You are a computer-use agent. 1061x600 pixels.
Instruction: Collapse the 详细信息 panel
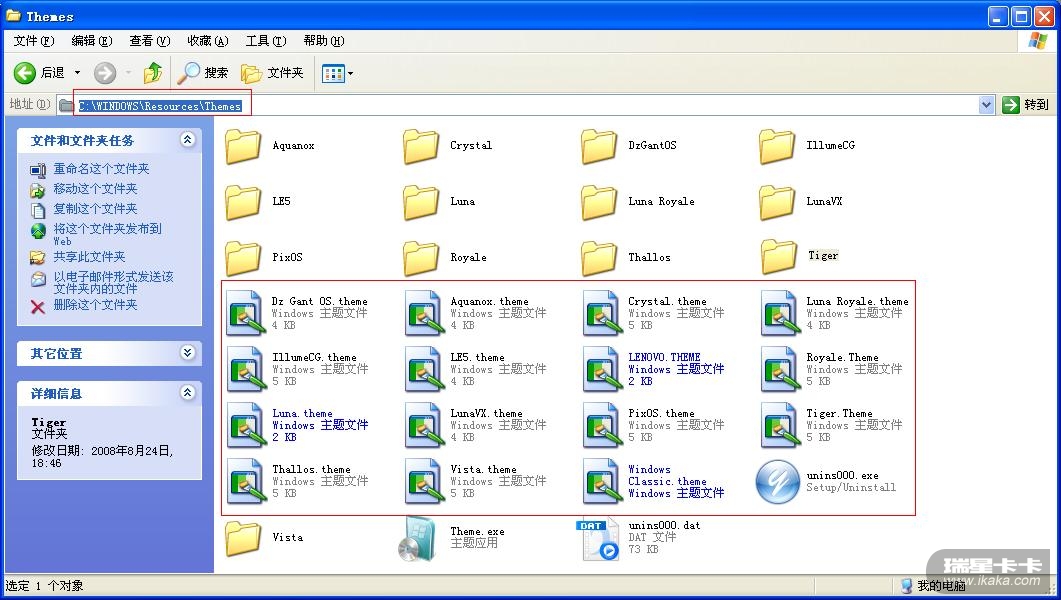pyautogui.click(x=187, y=393)
